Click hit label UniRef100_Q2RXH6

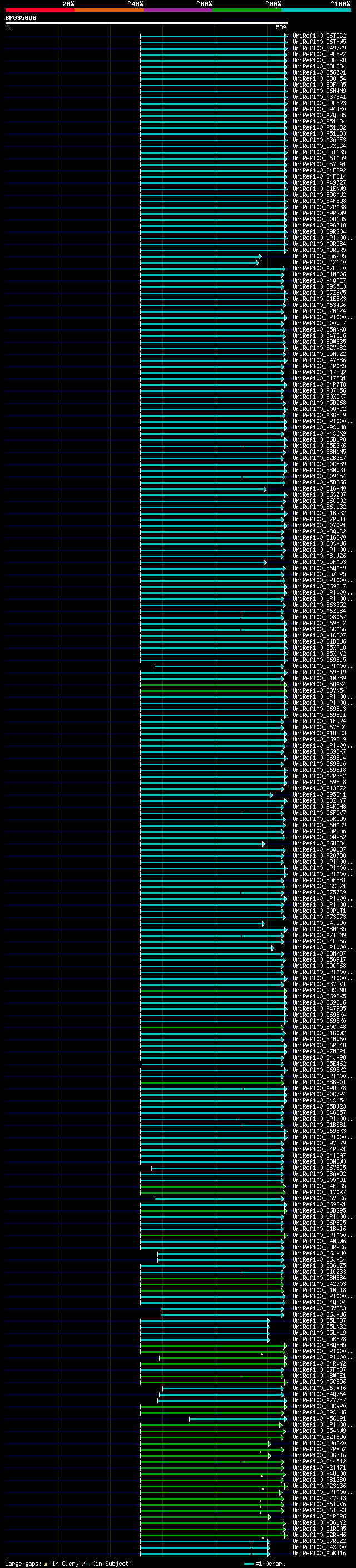pos(319,1535)
